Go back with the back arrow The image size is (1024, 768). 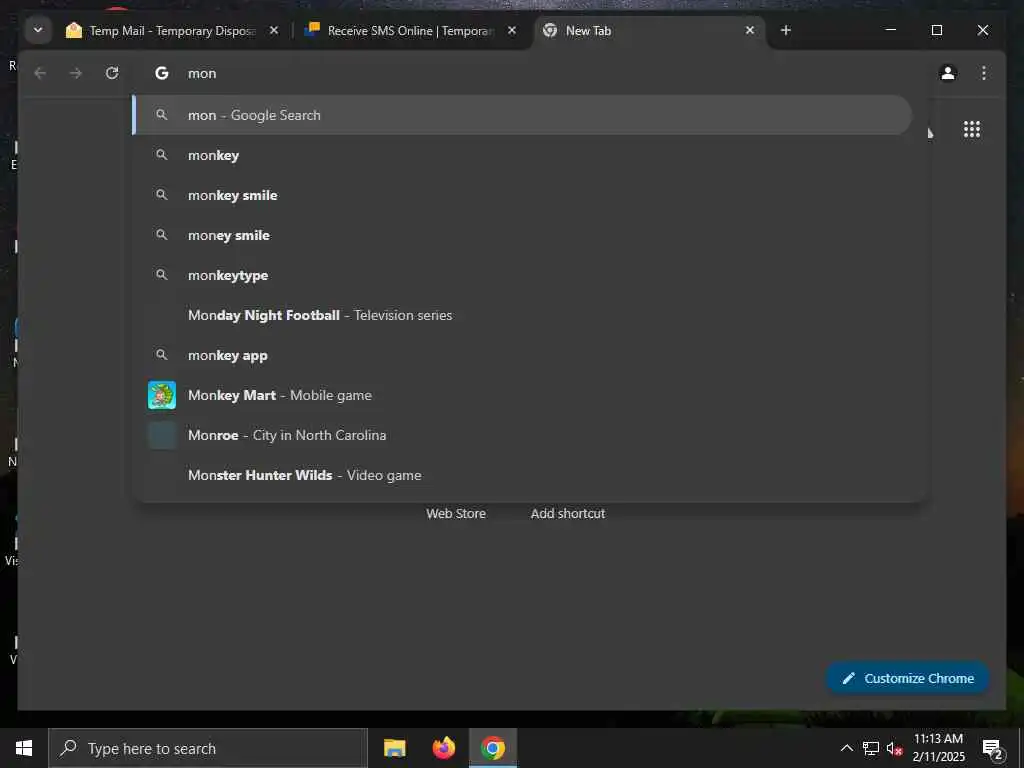coord(40,73)
